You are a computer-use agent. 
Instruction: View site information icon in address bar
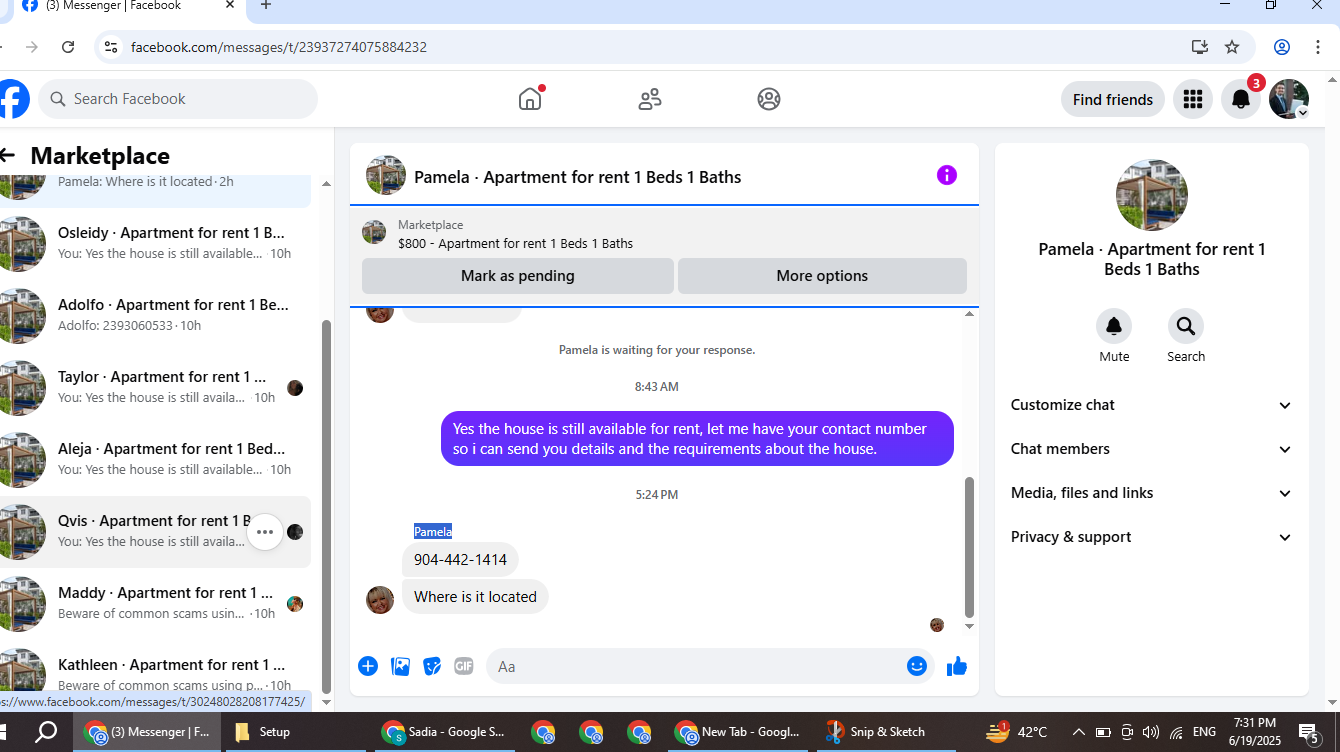coord(111,47)
